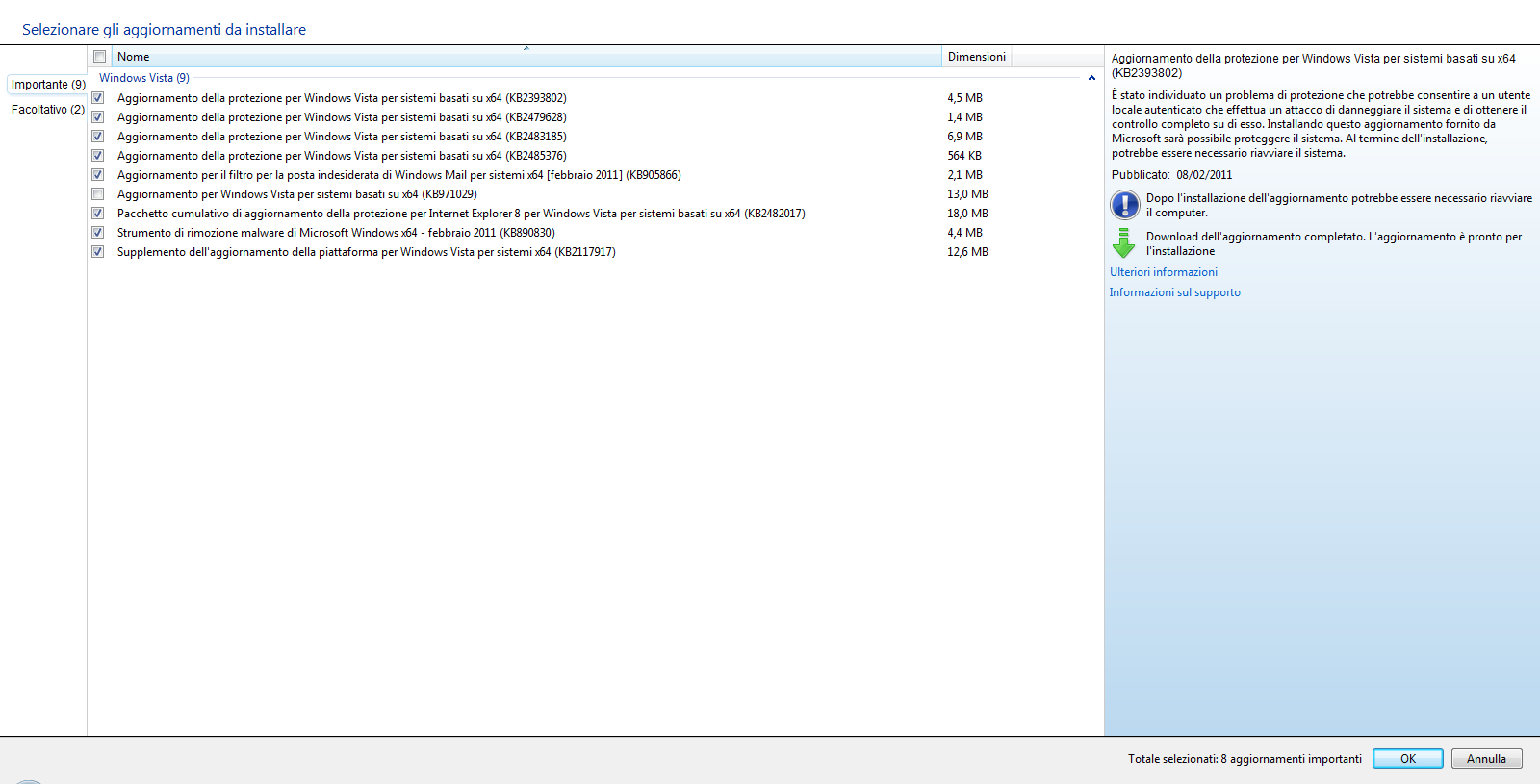Screen dimensions: 1540x784
Task: Click the Totale selezionati status text
Action: pyautogui.click(x=1245, y=759)
